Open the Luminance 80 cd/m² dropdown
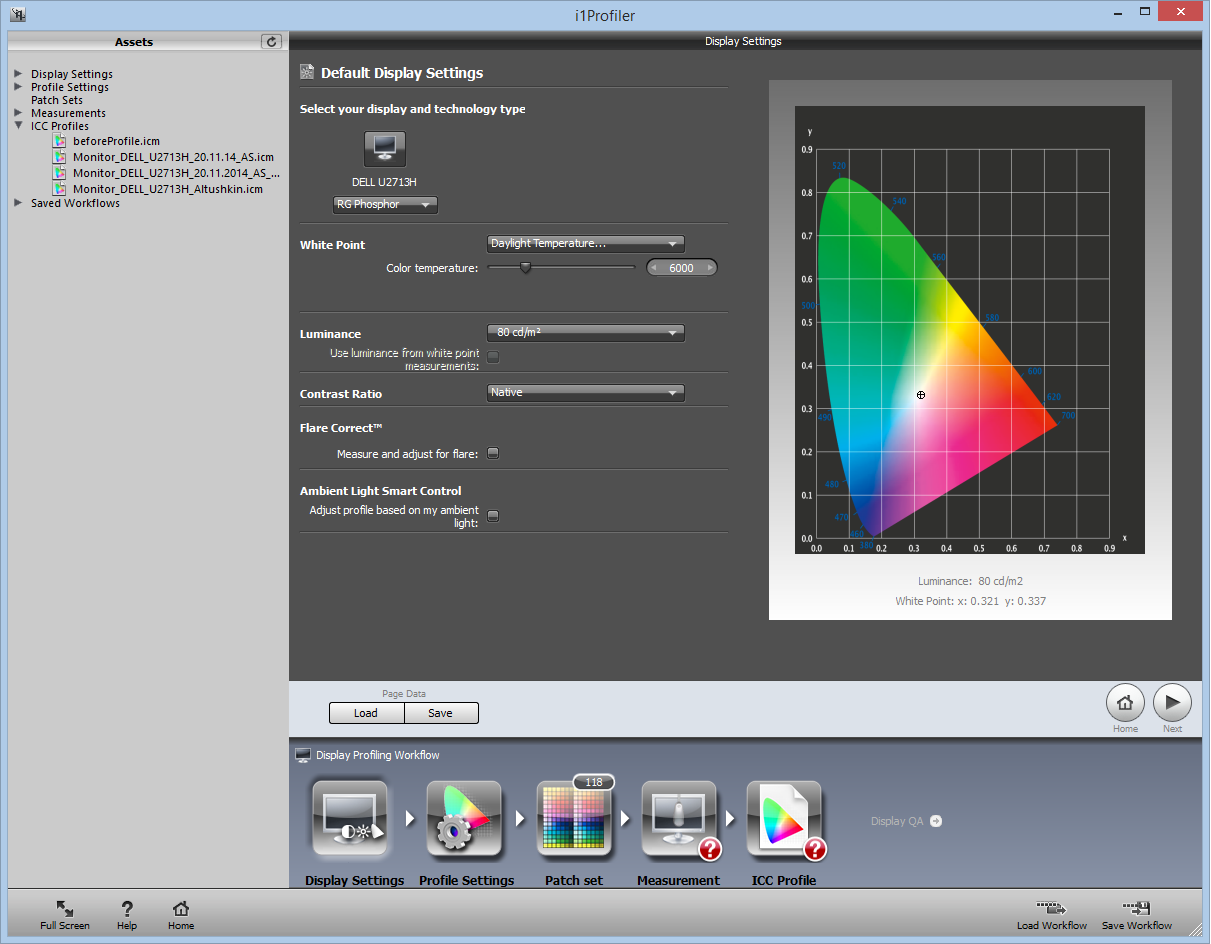The height and width of the screenshot is (944, 1211). click(585, 333)
